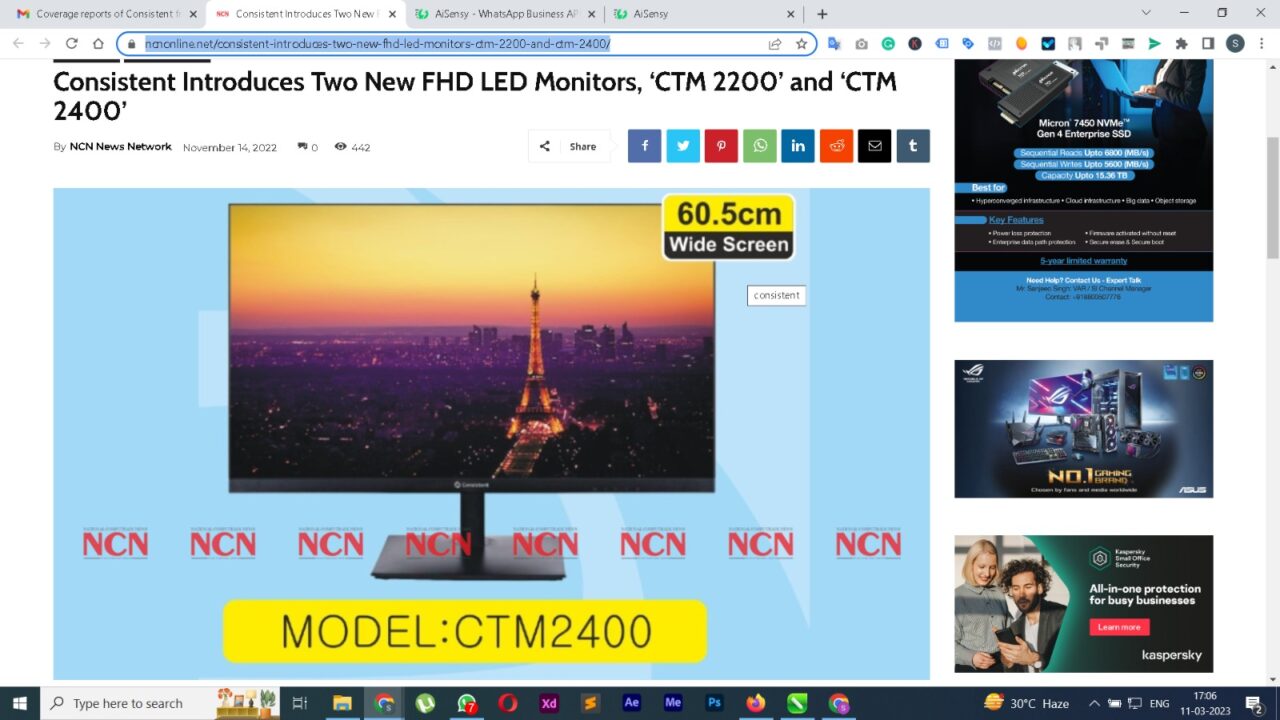Pin the article on Pinterest
1280x720 pixels.
(721, 146)
